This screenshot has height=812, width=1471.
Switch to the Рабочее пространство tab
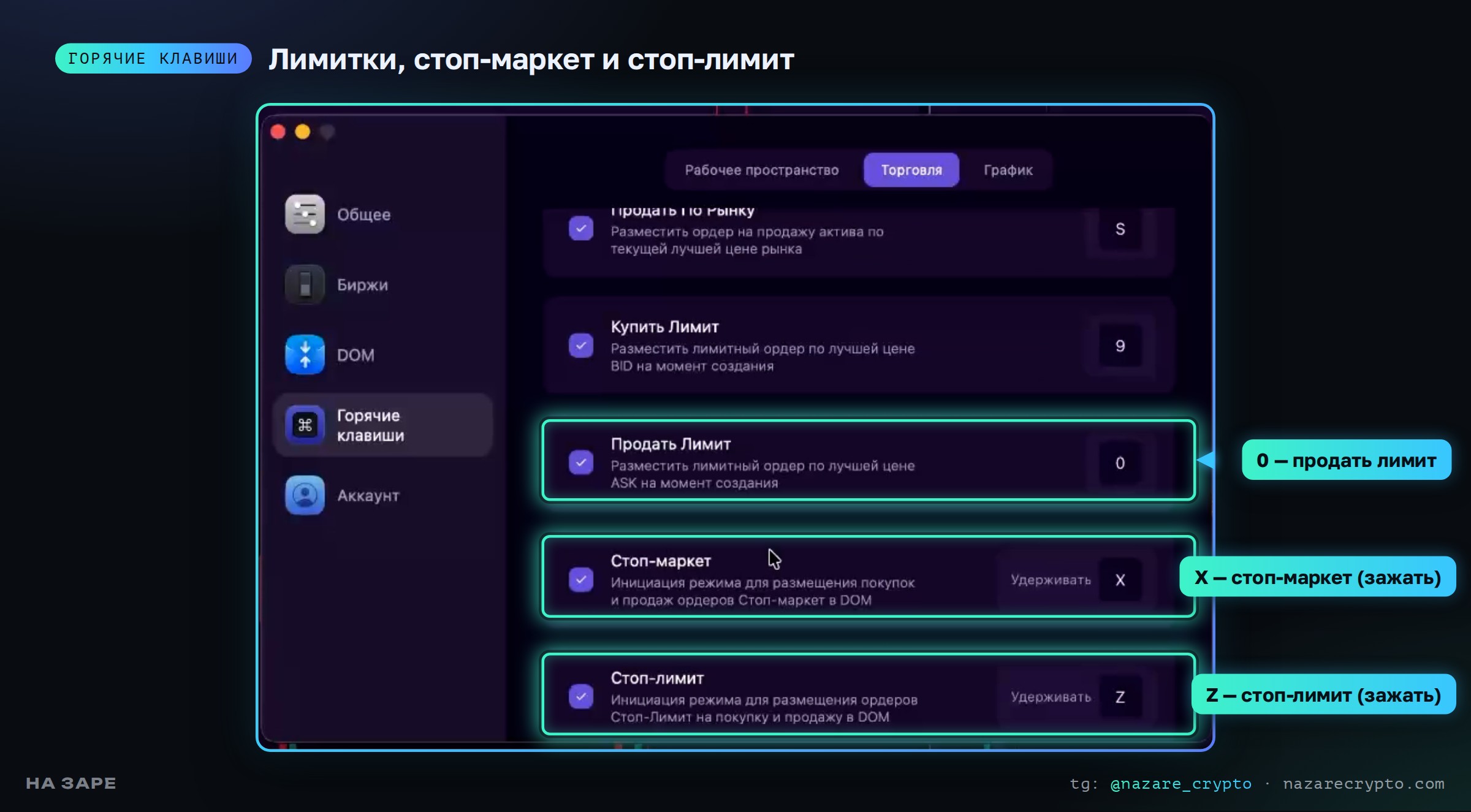(762, 170)
